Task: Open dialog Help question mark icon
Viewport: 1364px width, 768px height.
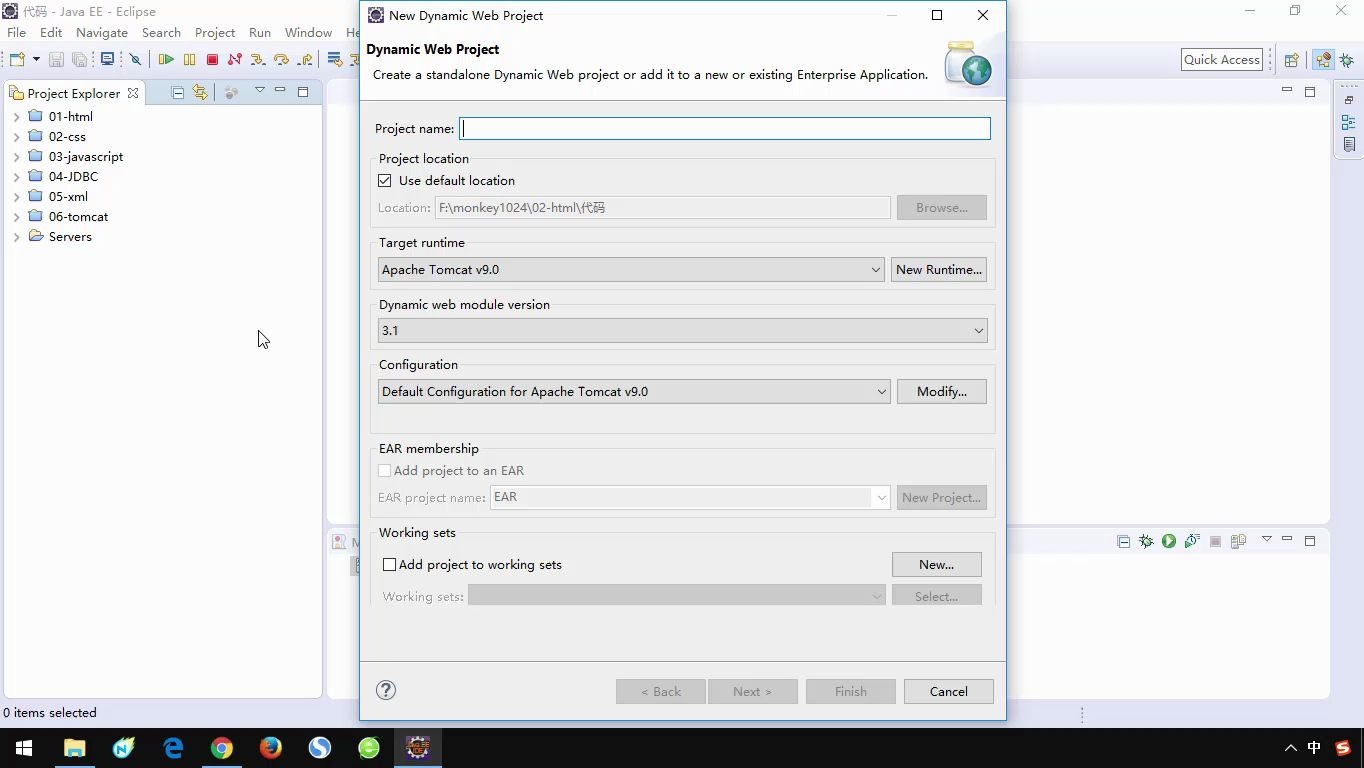Action: click(x=386, y=690)
